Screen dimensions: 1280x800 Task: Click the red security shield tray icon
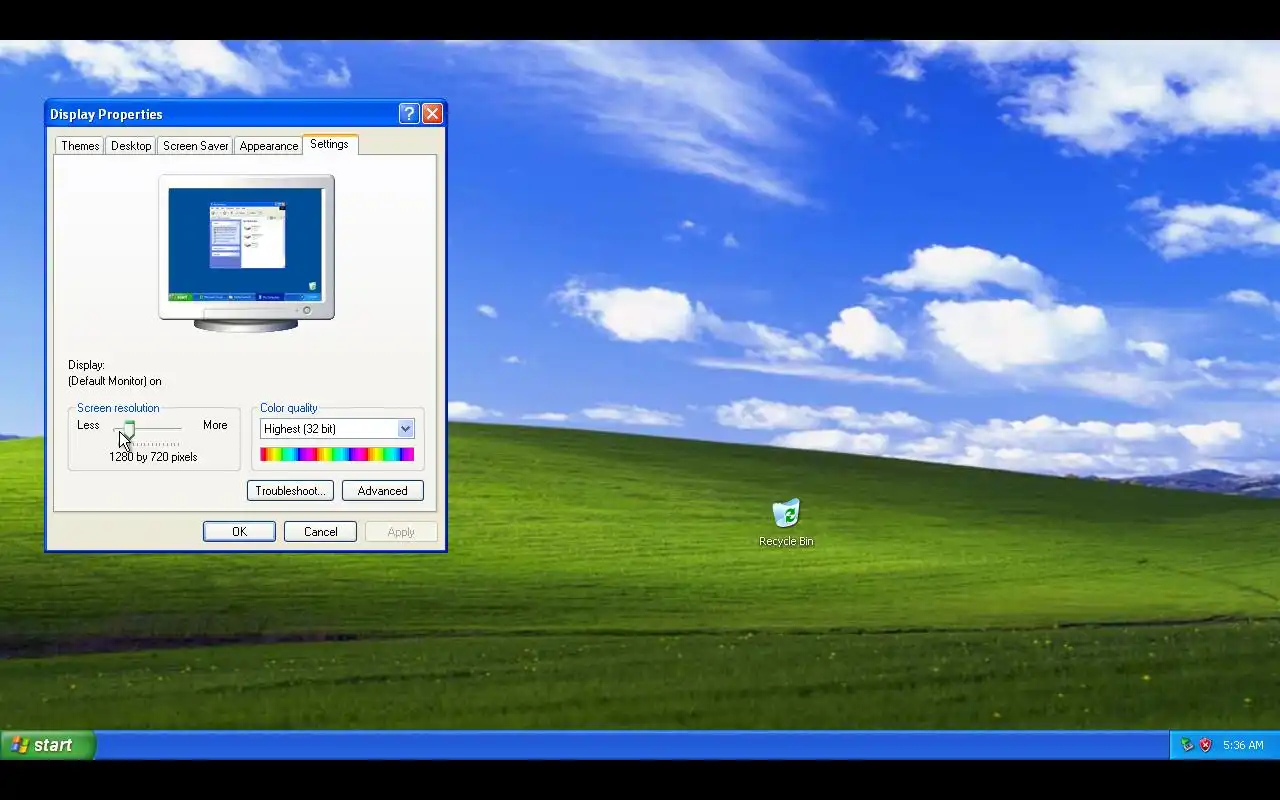click(x=1205, y=745)
